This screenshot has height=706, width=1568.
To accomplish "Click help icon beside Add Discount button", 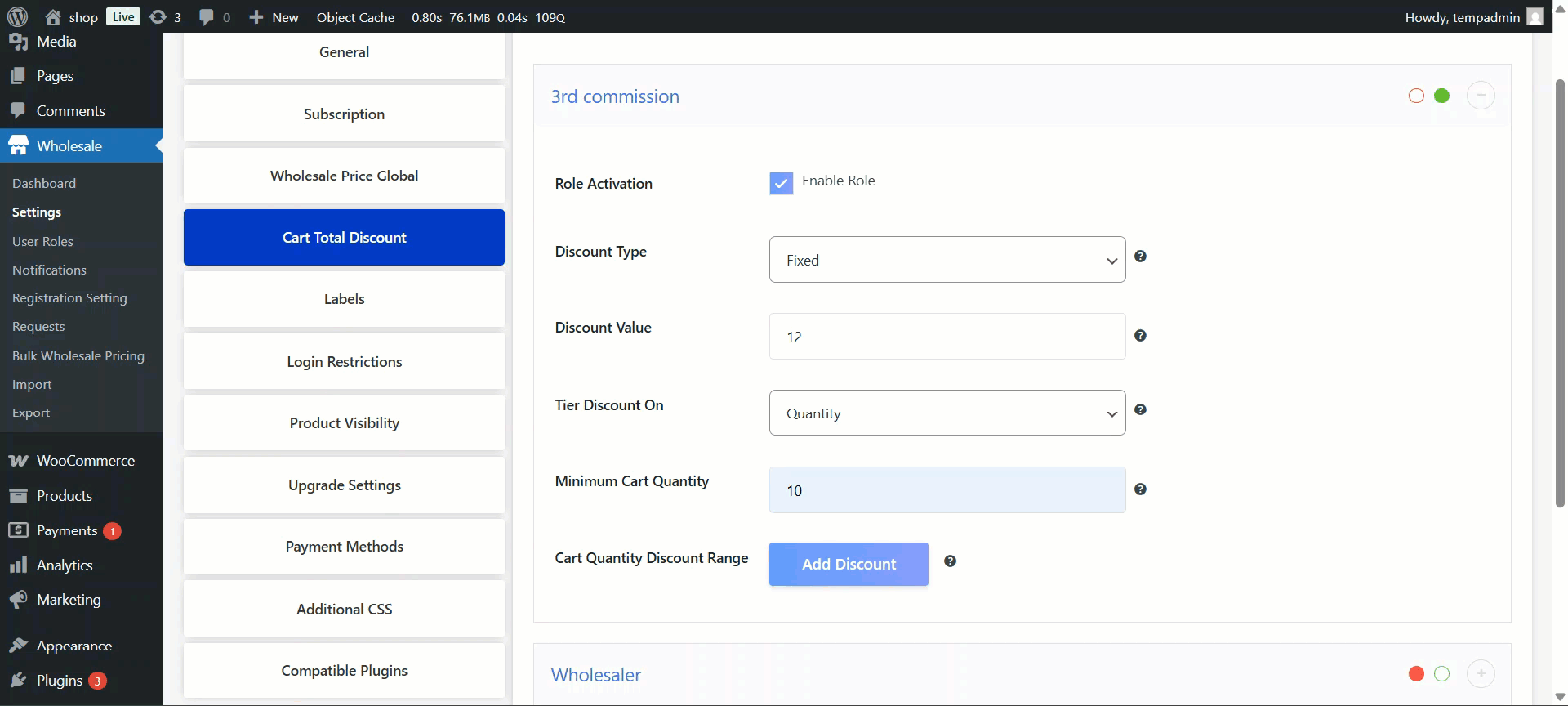I will tap(951, 561).
